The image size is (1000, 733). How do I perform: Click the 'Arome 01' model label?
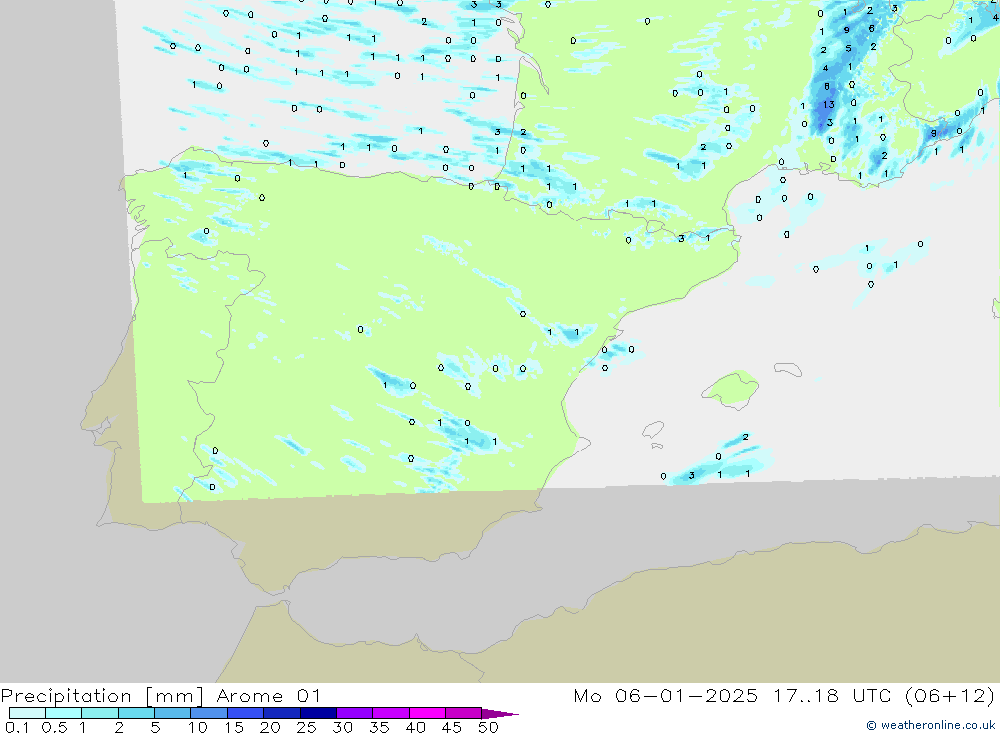pos(268,696)
